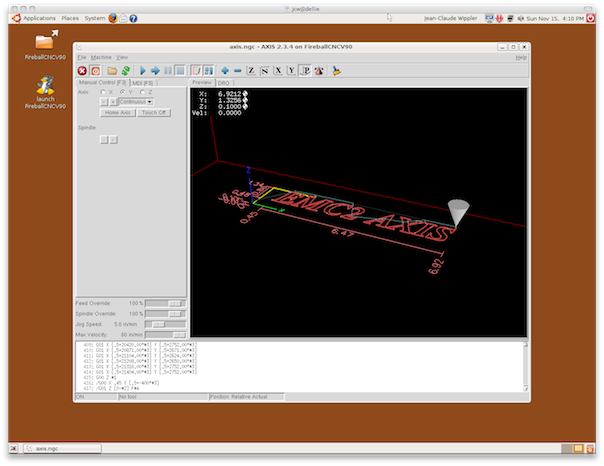
Task: Open the Applications menu
Action: pyautogui.click(x=39, y=18)
